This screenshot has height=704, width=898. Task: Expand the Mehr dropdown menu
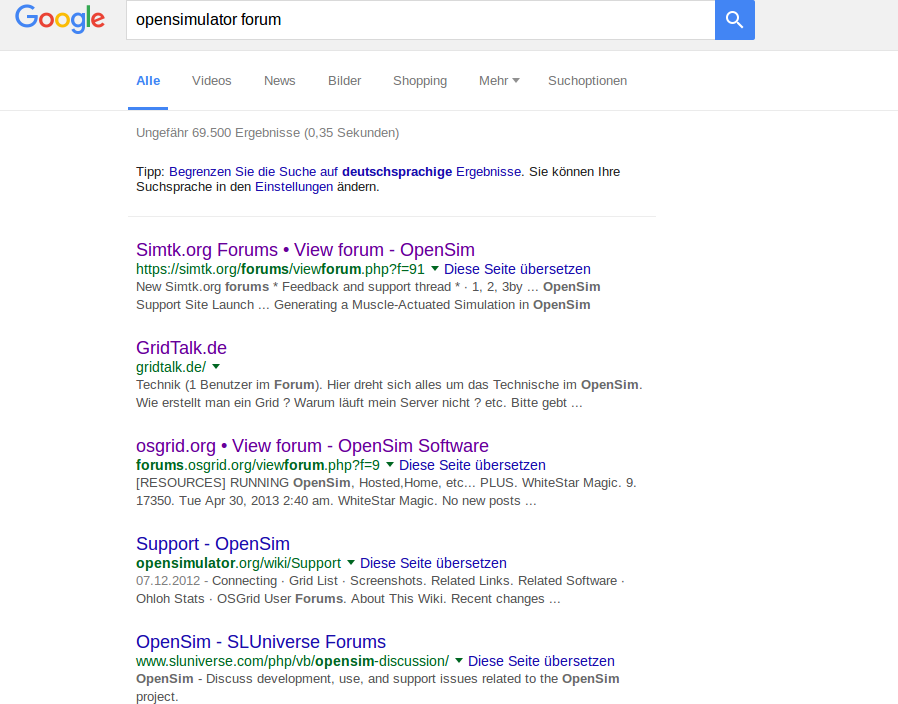(x=499, y=81)
